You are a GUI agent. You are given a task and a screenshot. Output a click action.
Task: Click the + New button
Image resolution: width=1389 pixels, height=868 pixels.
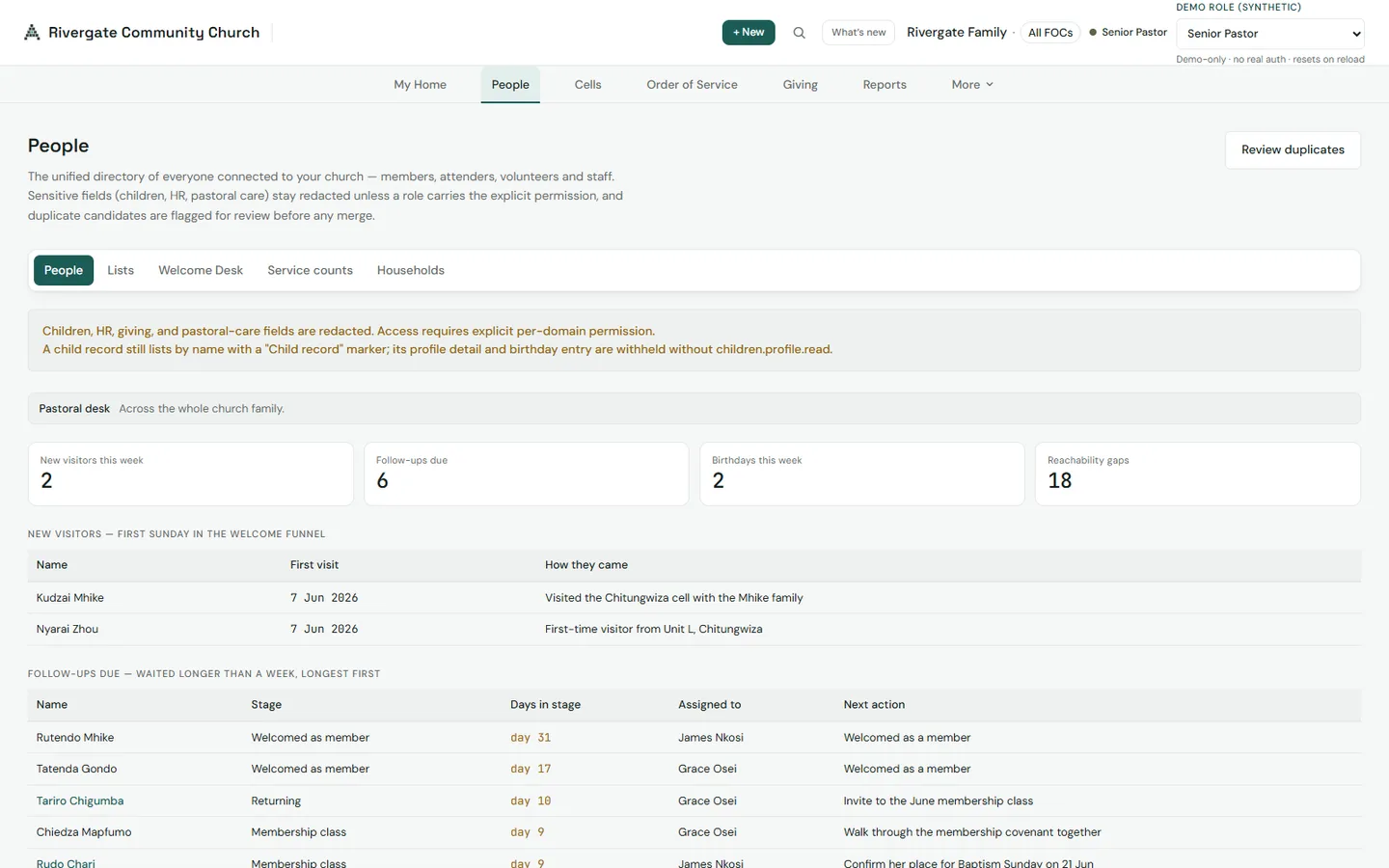pos(749,33)
